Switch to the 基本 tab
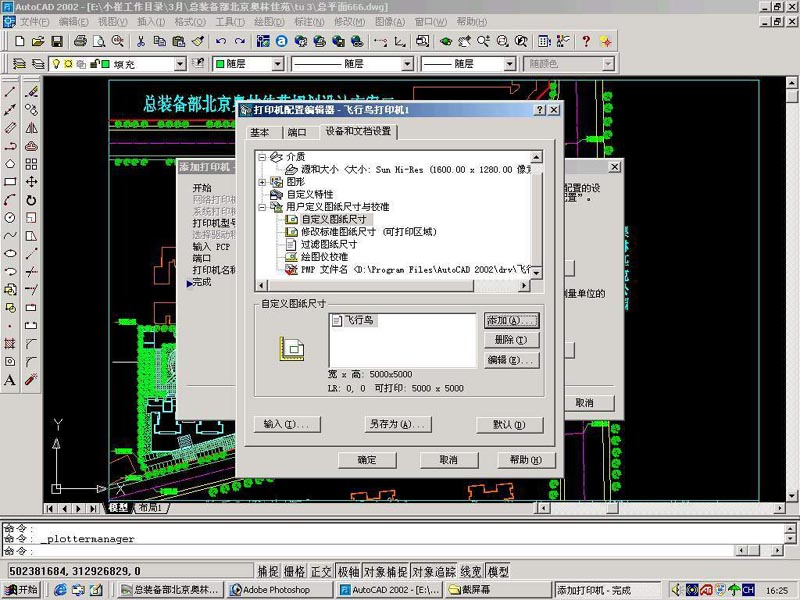This screenshot has height=600, width=800. coord(260,133)
